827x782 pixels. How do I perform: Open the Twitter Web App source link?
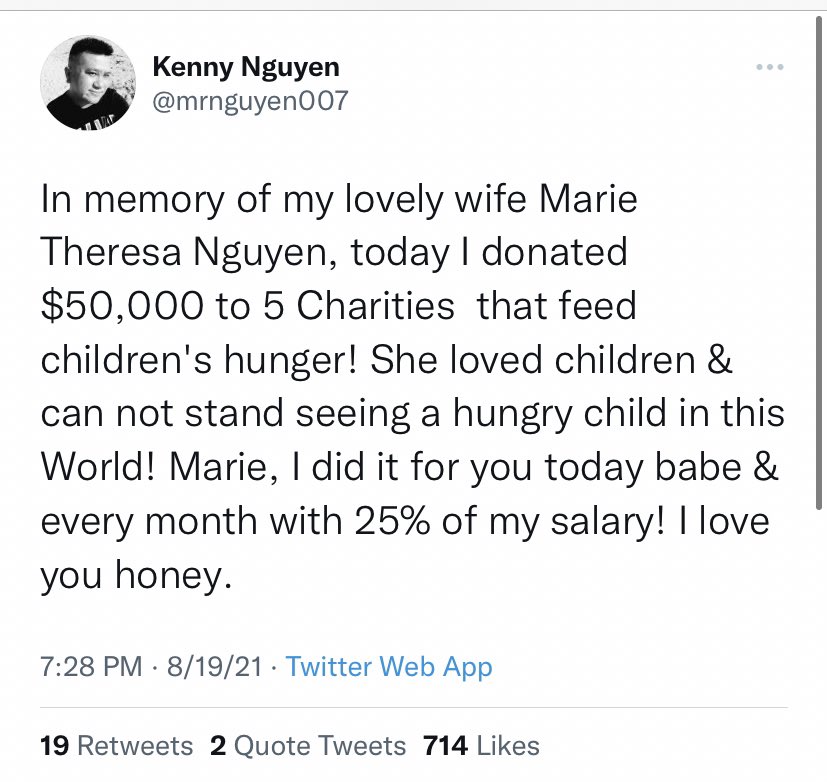pyautogui.click(x=389, y=667)
